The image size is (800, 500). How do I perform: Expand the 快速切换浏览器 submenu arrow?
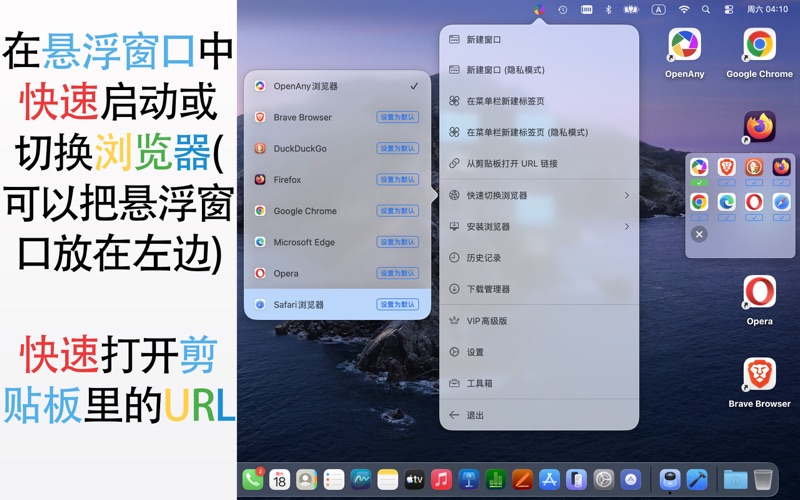(627, 195)
